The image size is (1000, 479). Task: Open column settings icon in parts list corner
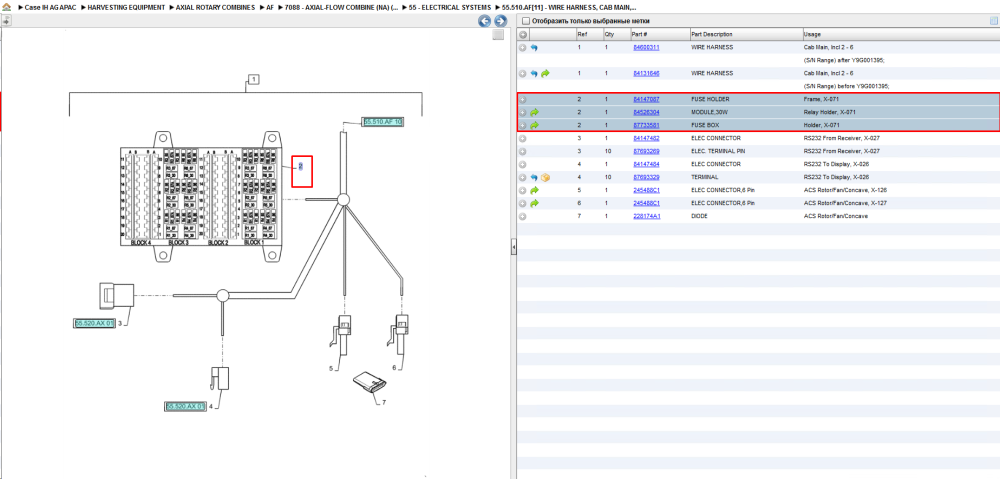993,21
